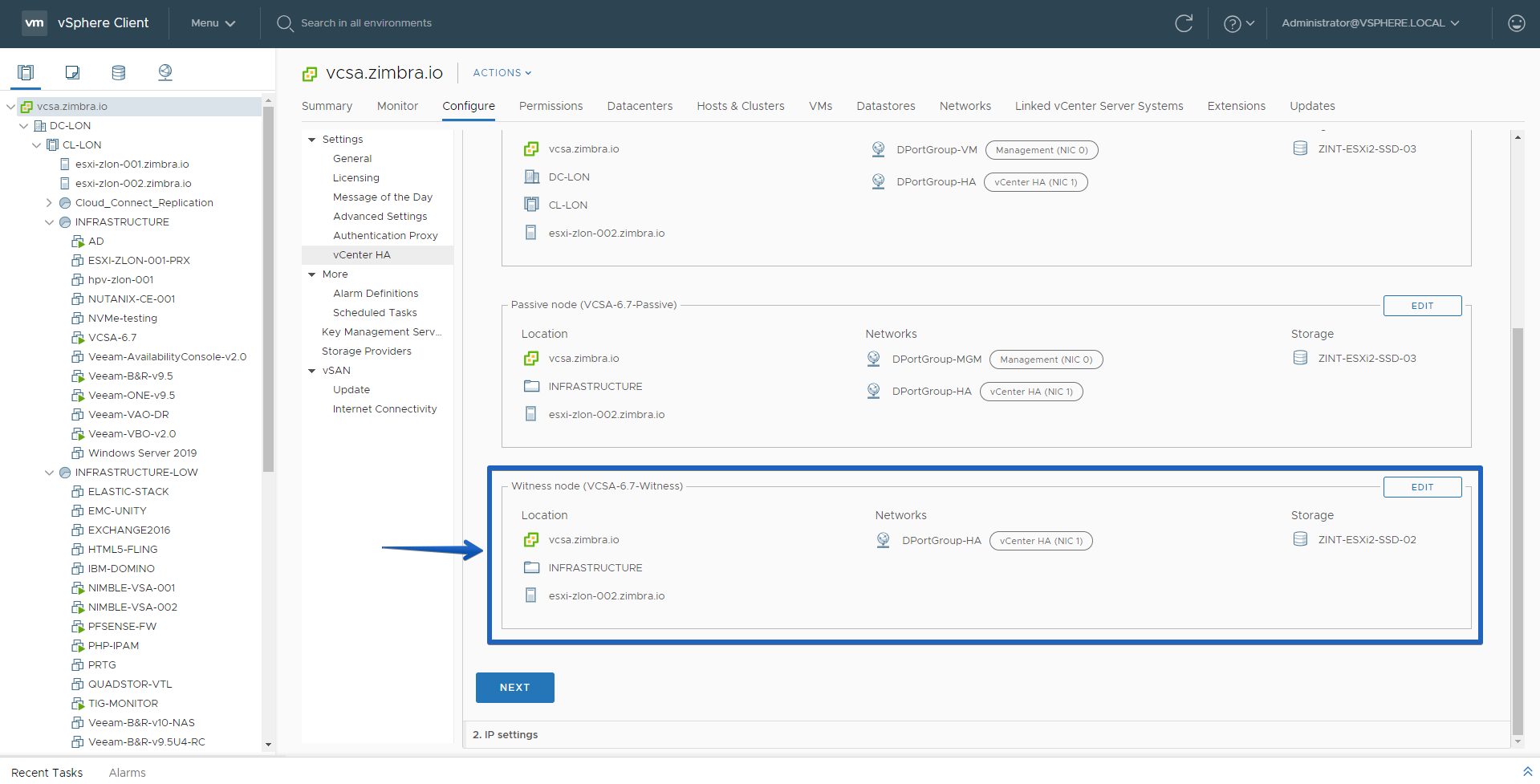Open Internet Connectivity under vSAN
This screenshot has height=784, width=1540.
coord(384,409)
